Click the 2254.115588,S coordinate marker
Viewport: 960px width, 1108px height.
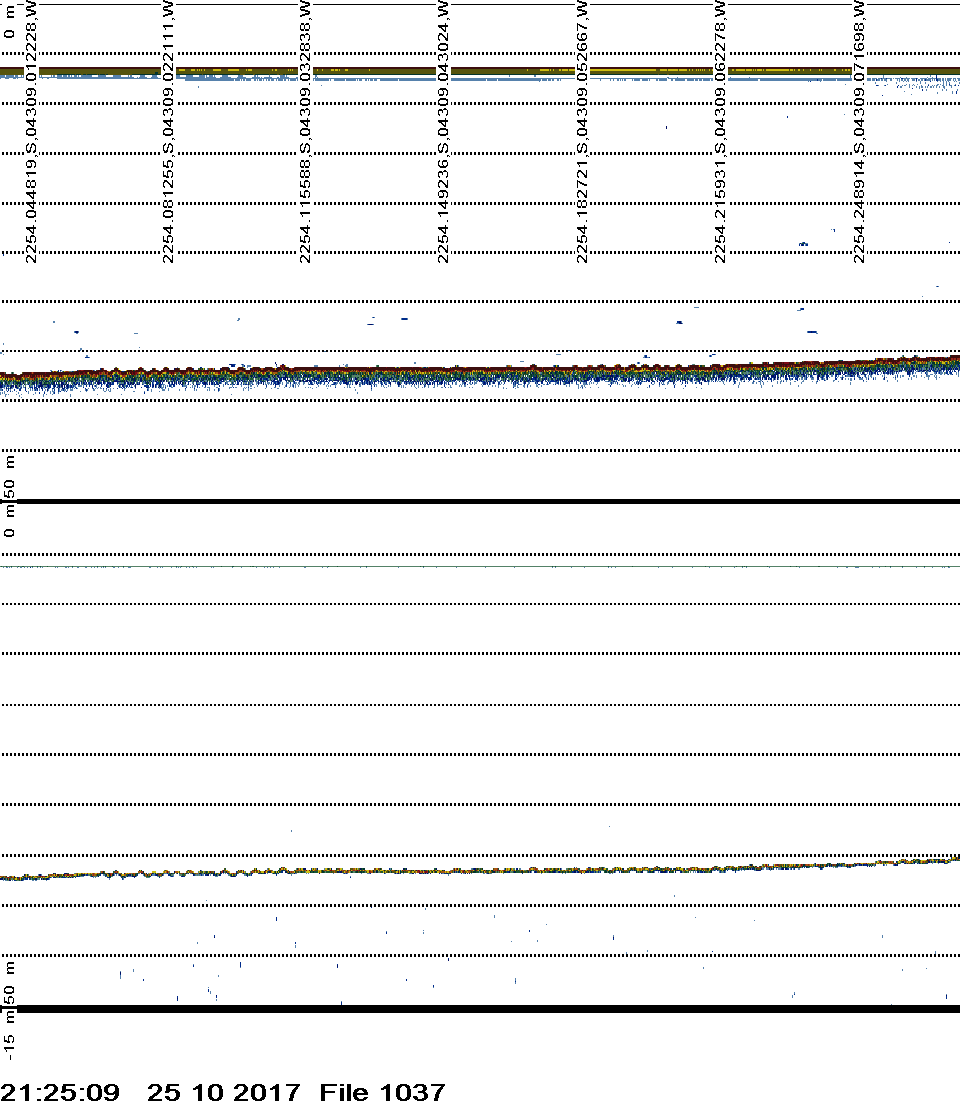[307, 132]
